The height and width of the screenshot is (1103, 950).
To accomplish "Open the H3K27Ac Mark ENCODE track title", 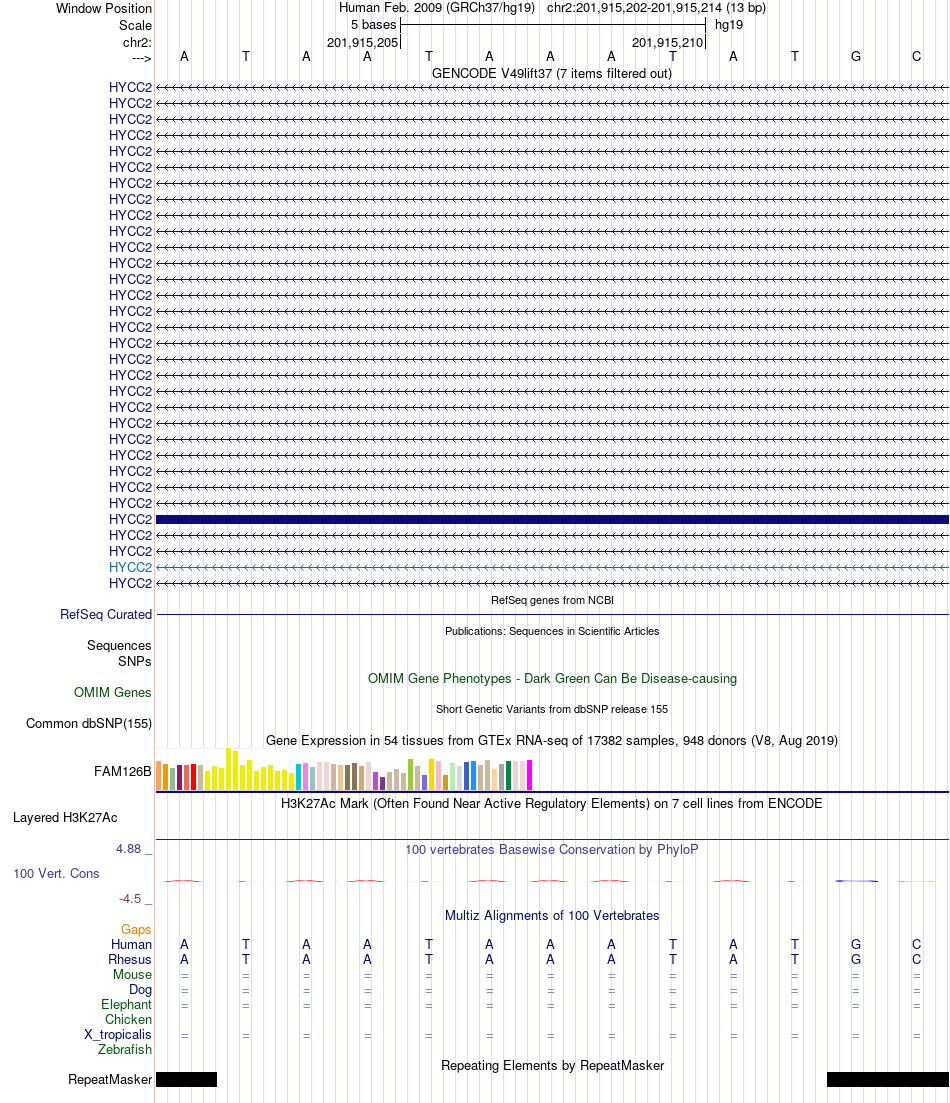I will coord(551,803).
